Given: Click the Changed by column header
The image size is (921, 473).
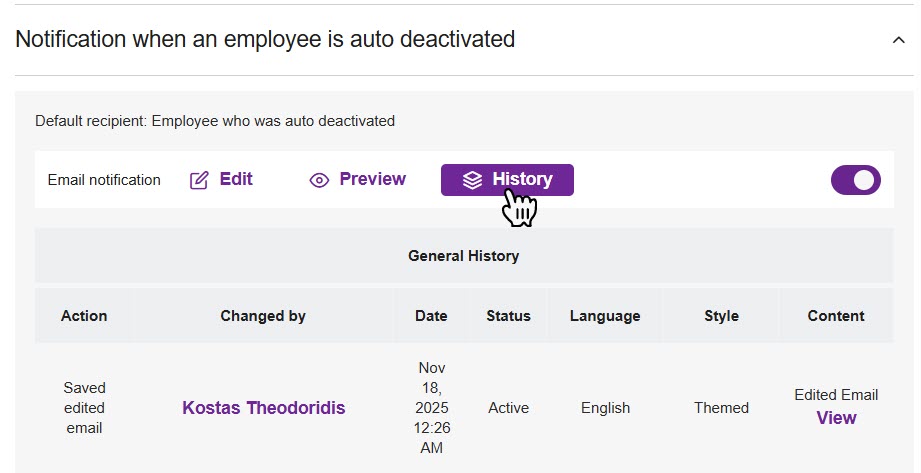Looking at the screenshot, I should [263, 316].
